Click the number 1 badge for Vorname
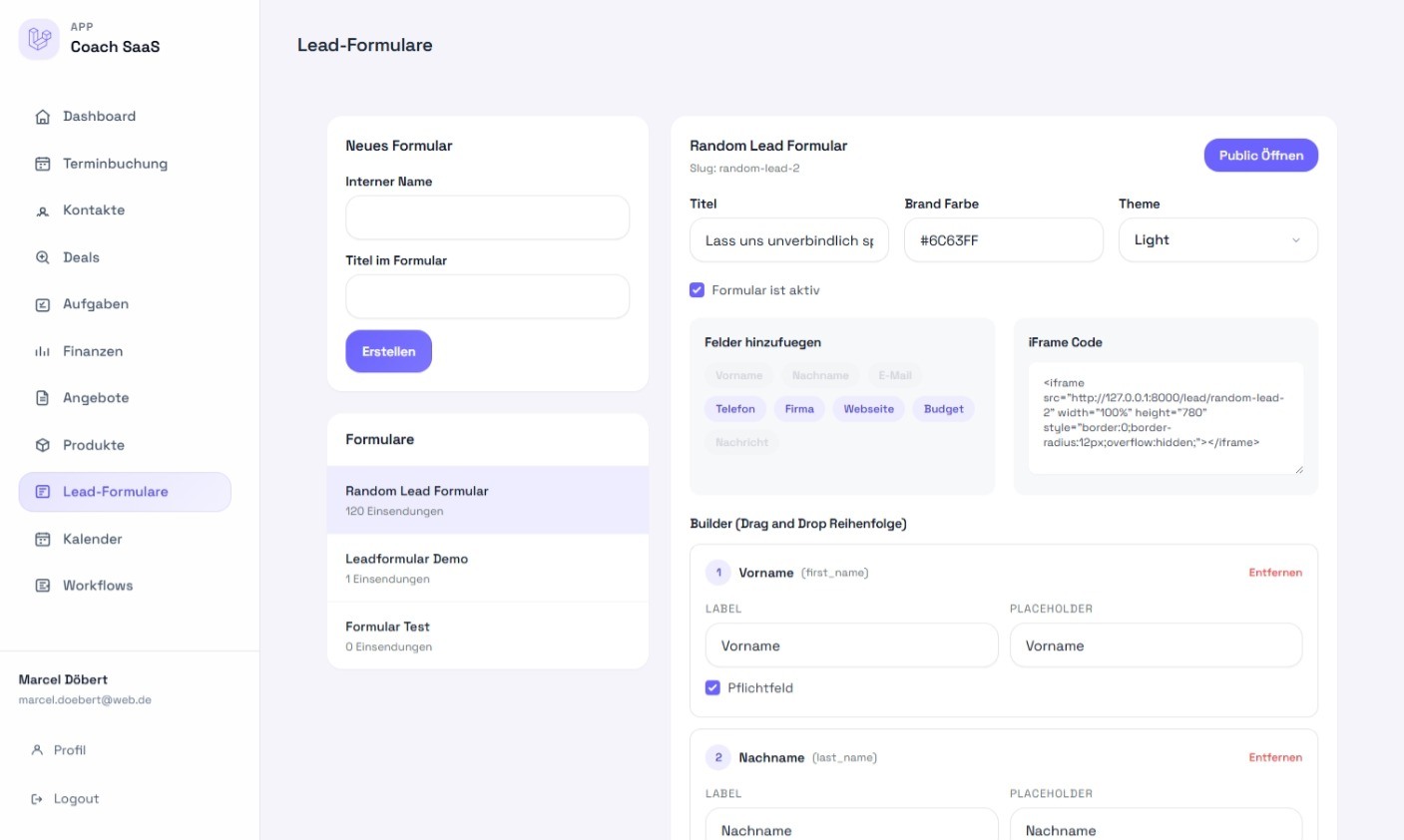 (x=718, y=573)
